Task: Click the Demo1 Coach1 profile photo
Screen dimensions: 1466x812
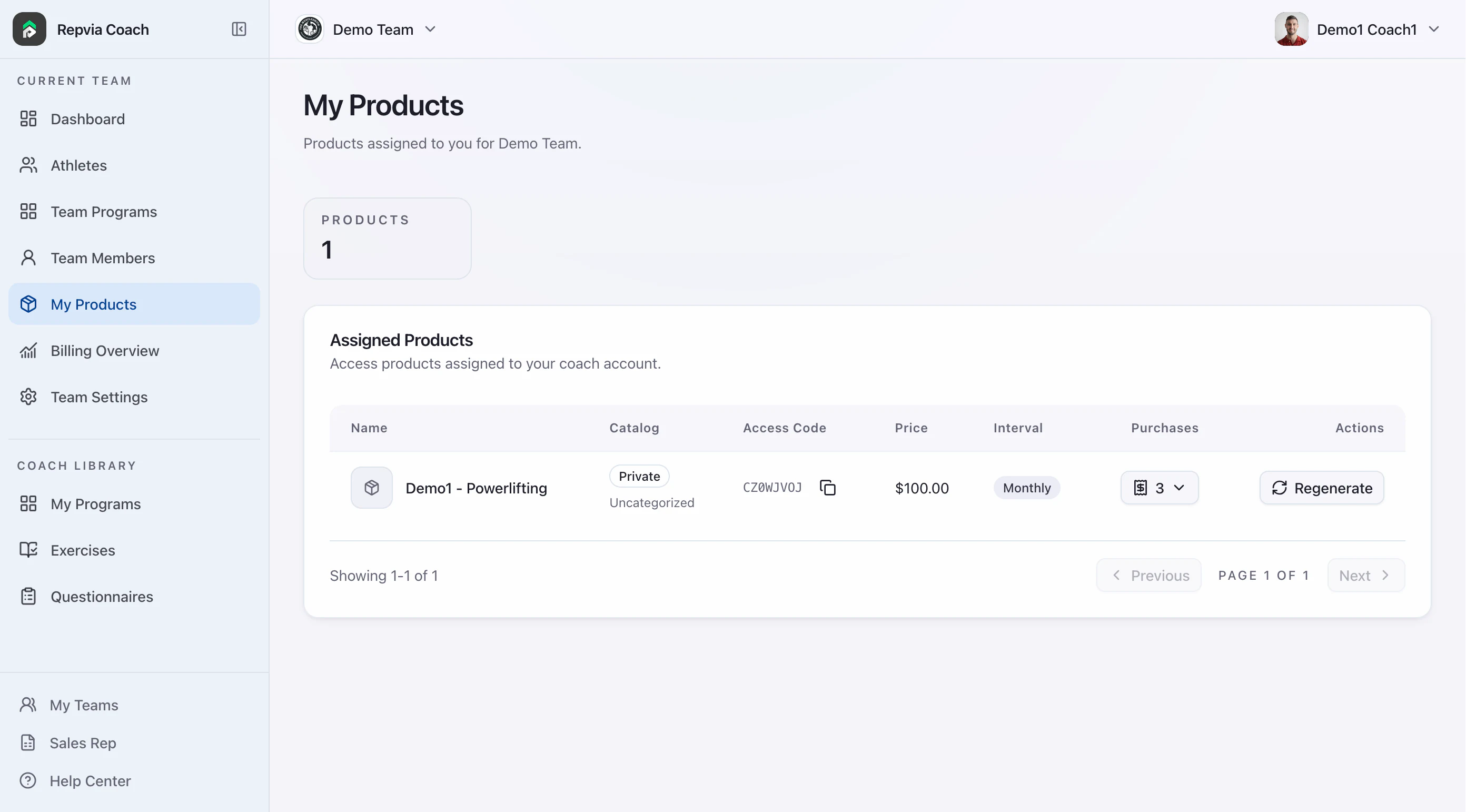Action: tap(1291, 29)
